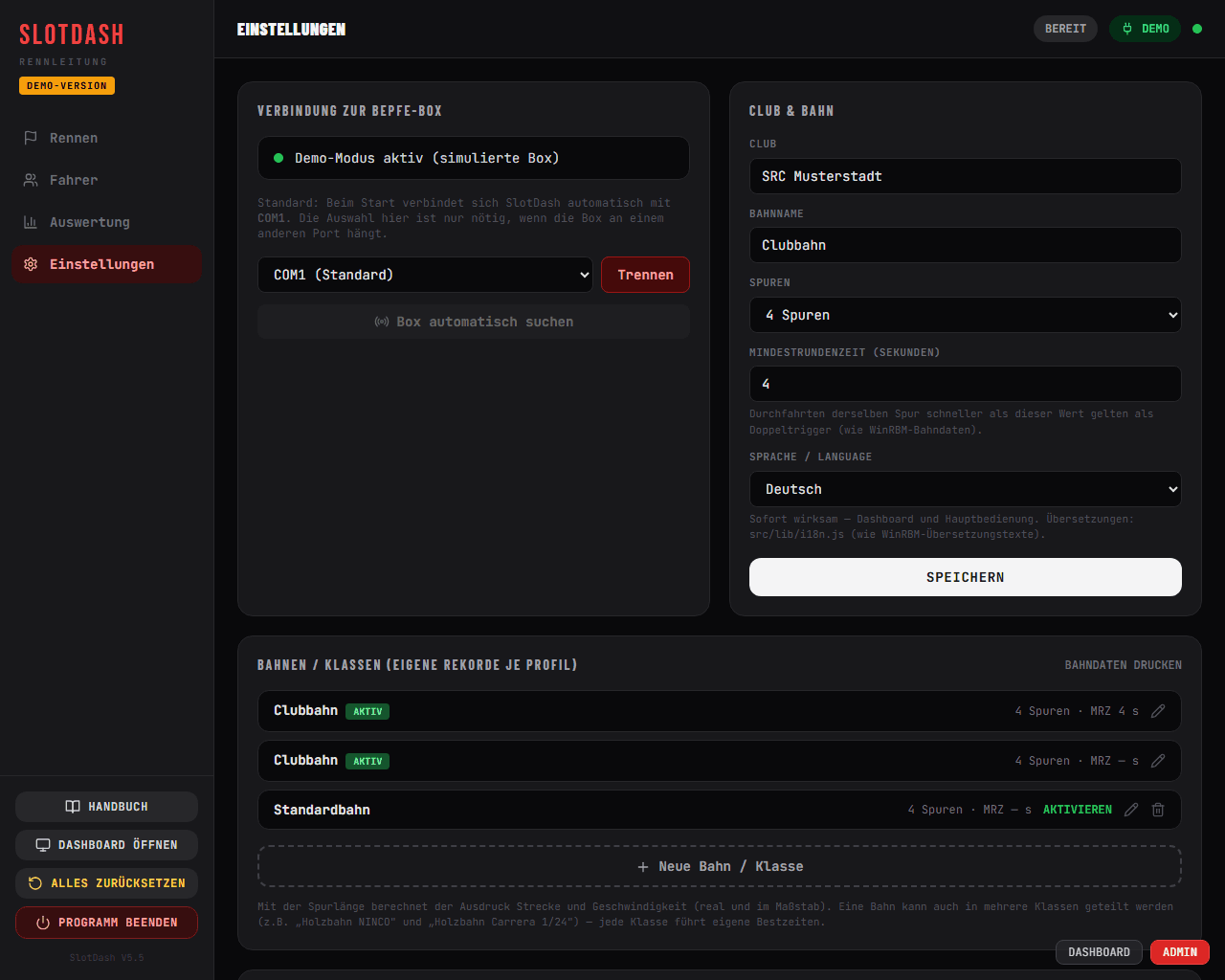The width and height of the screenshot is (1225, 980).
Task: Click the Standardbahn '4 Spuren · MRZ – s' text
Action: point(969,810)
